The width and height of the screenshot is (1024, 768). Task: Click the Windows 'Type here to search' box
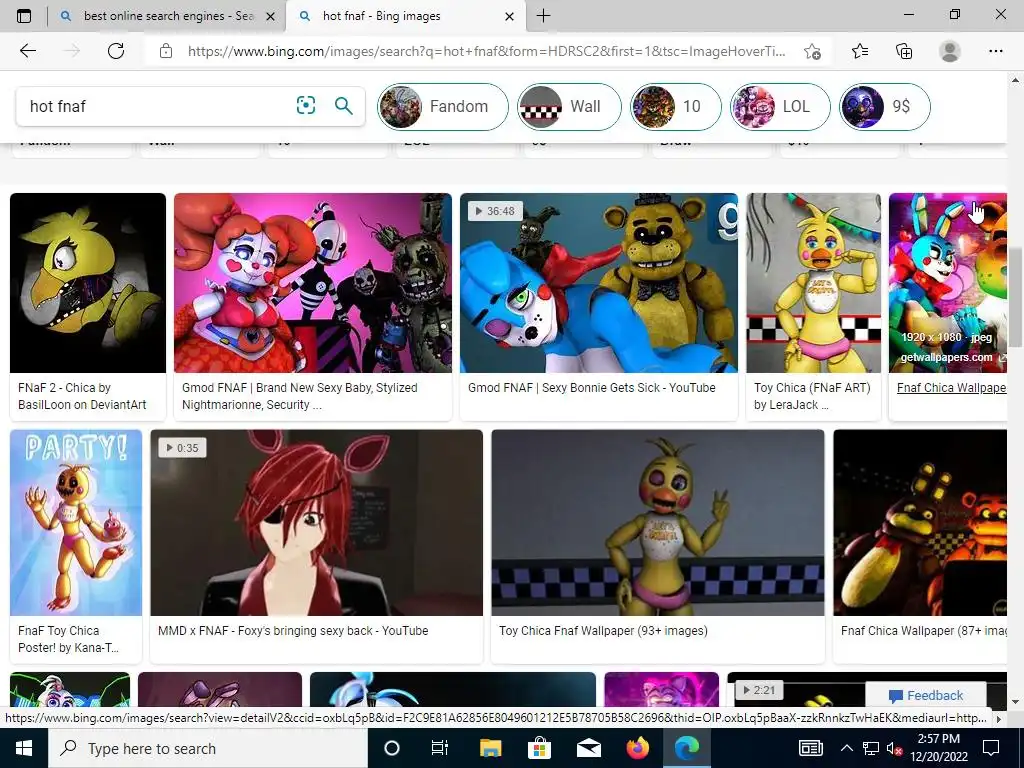tap(208, 748)
